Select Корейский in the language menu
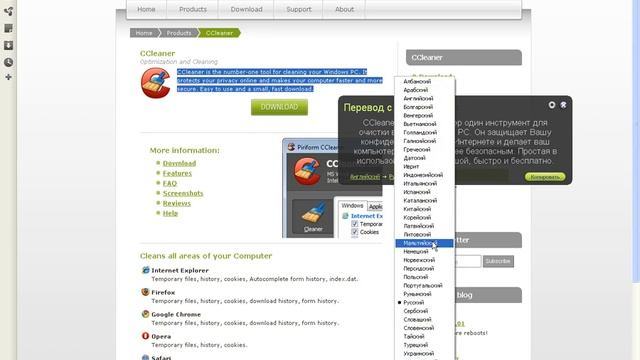640x360 pixels. [x=424, y=218]
